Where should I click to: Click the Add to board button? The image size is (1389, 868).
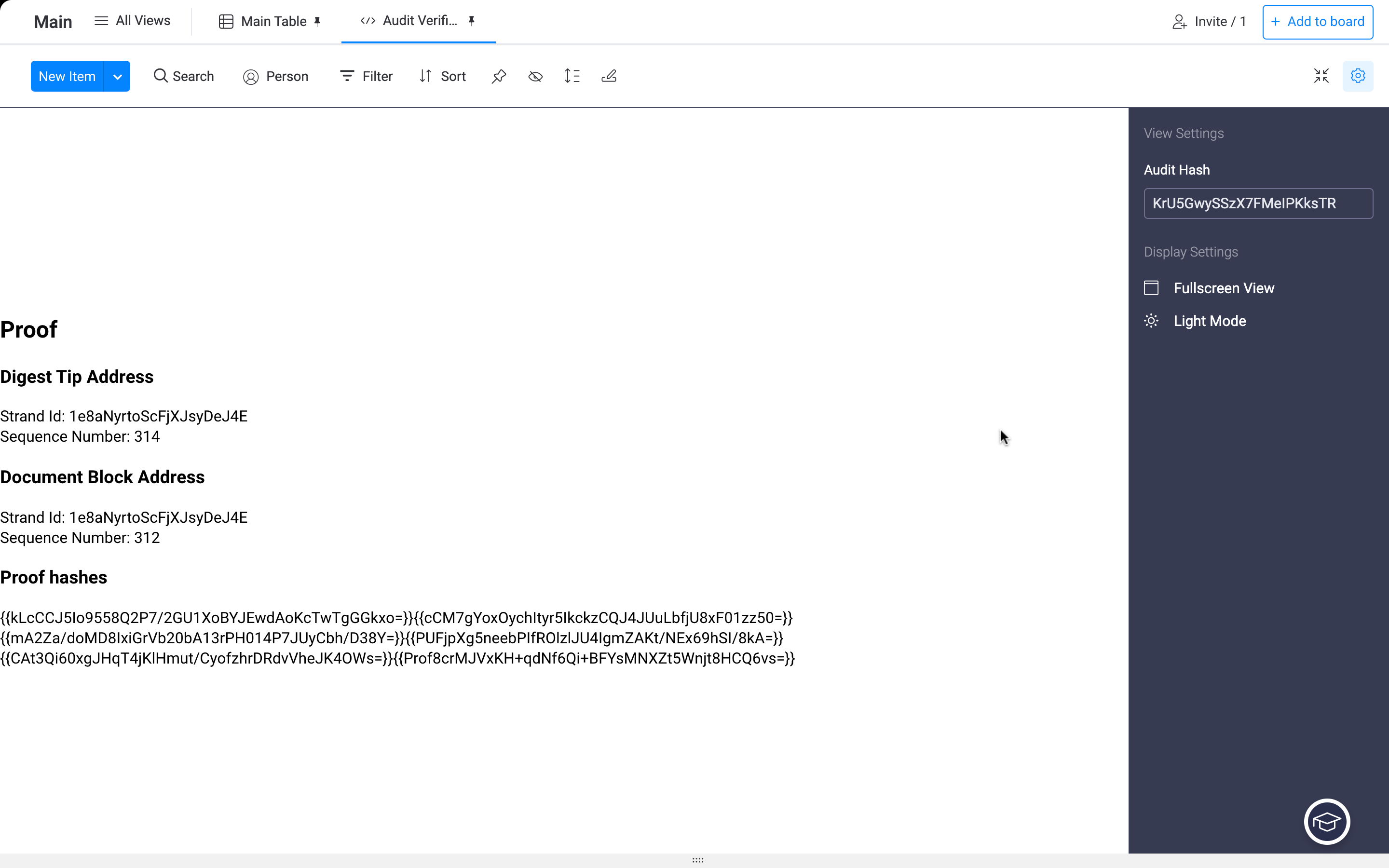click(x=1317, y=22)
